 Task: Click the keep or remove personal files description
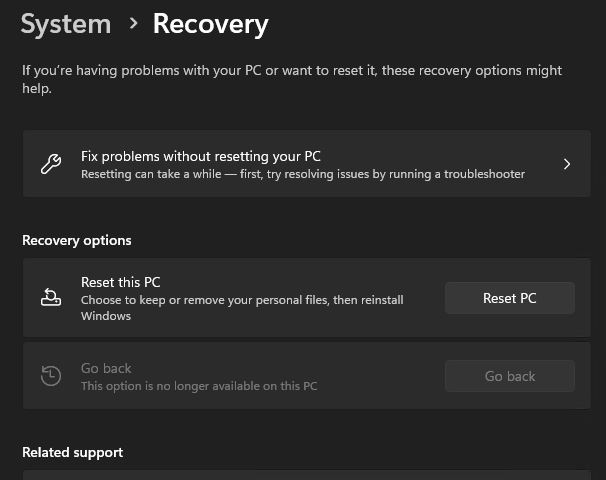click(x=242, y=308)
